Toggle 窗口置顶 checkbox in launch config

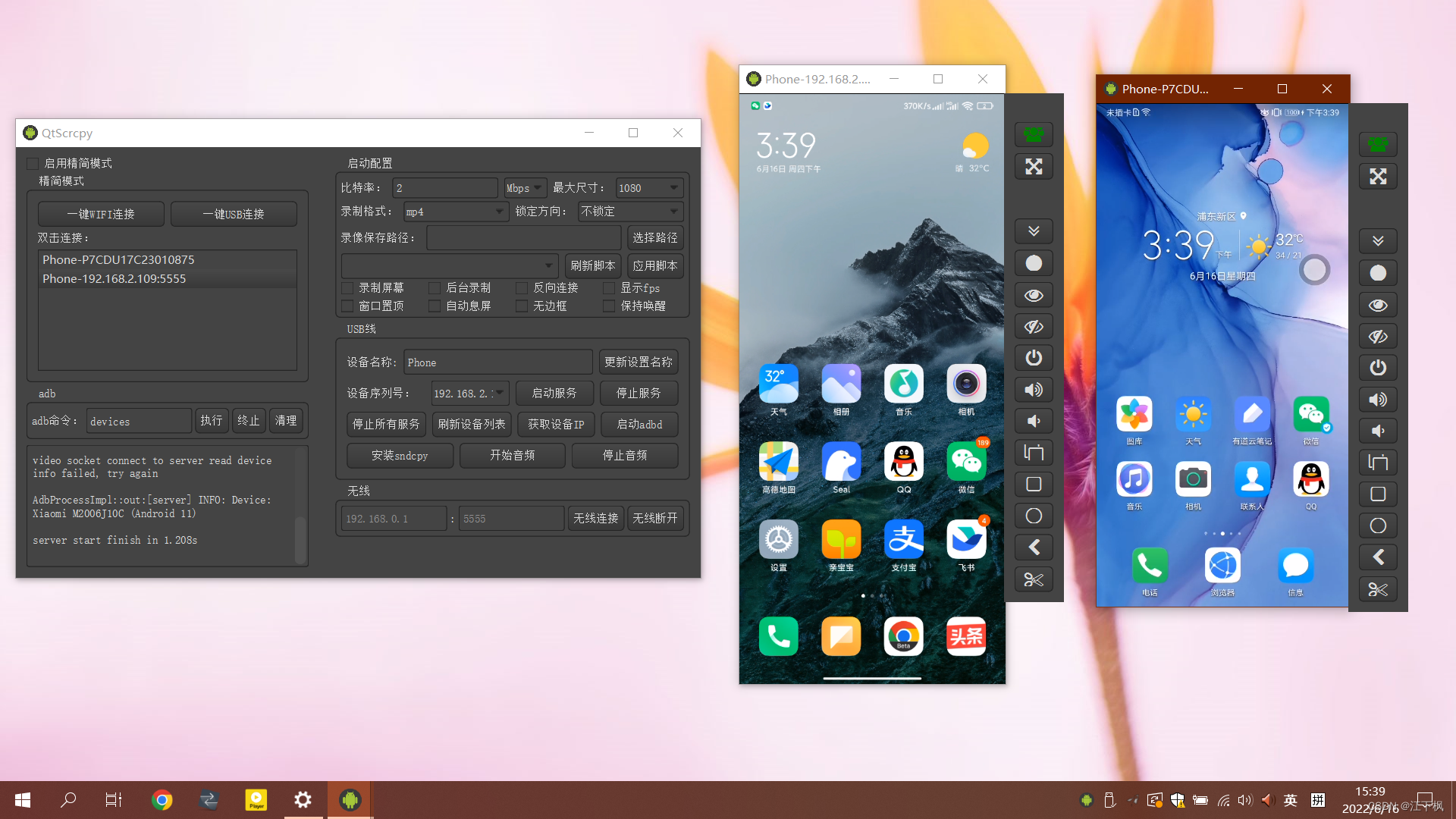[x=350, y=304]
